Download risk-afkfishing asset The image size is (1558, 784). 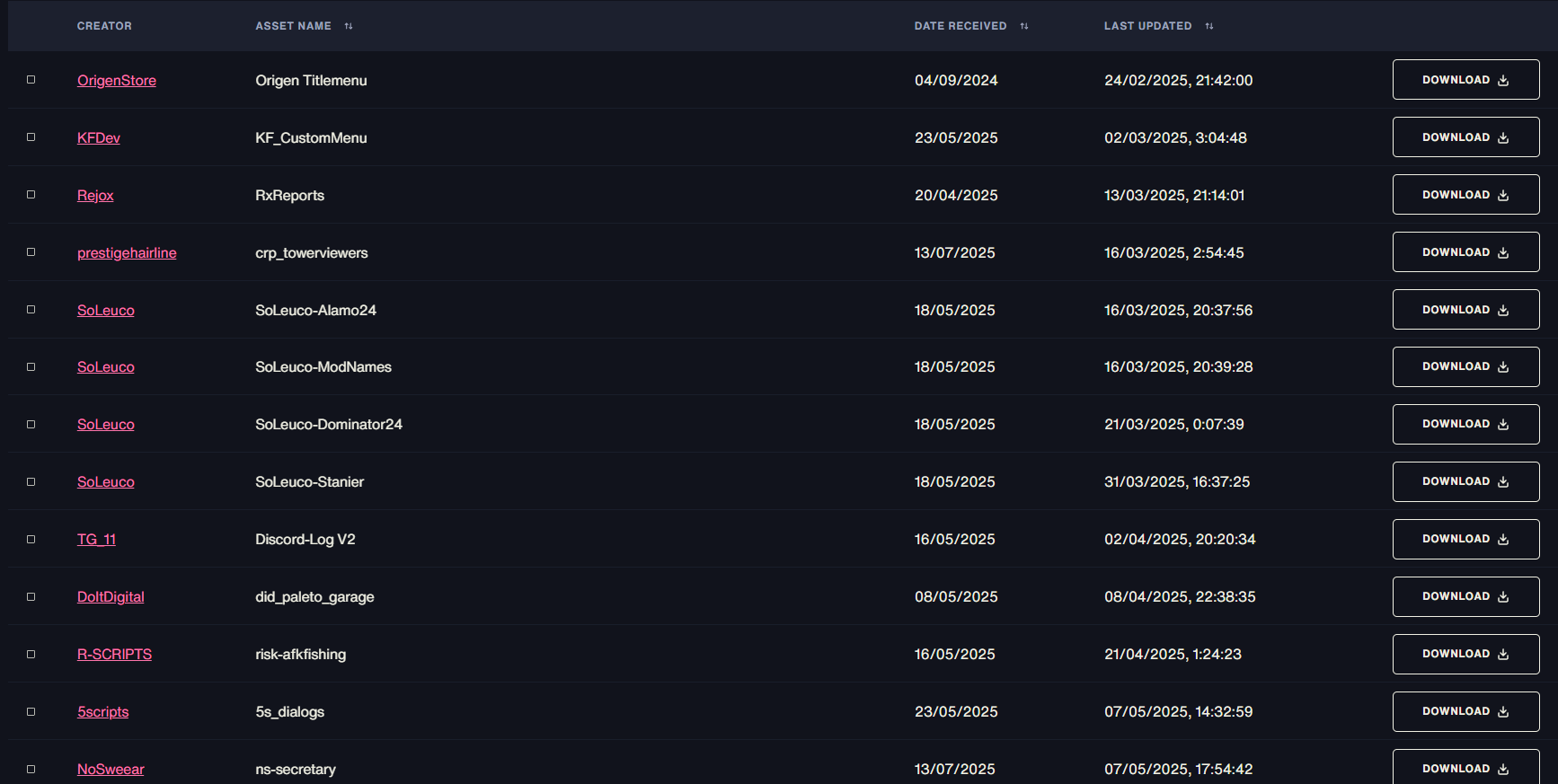[1465, 654]
